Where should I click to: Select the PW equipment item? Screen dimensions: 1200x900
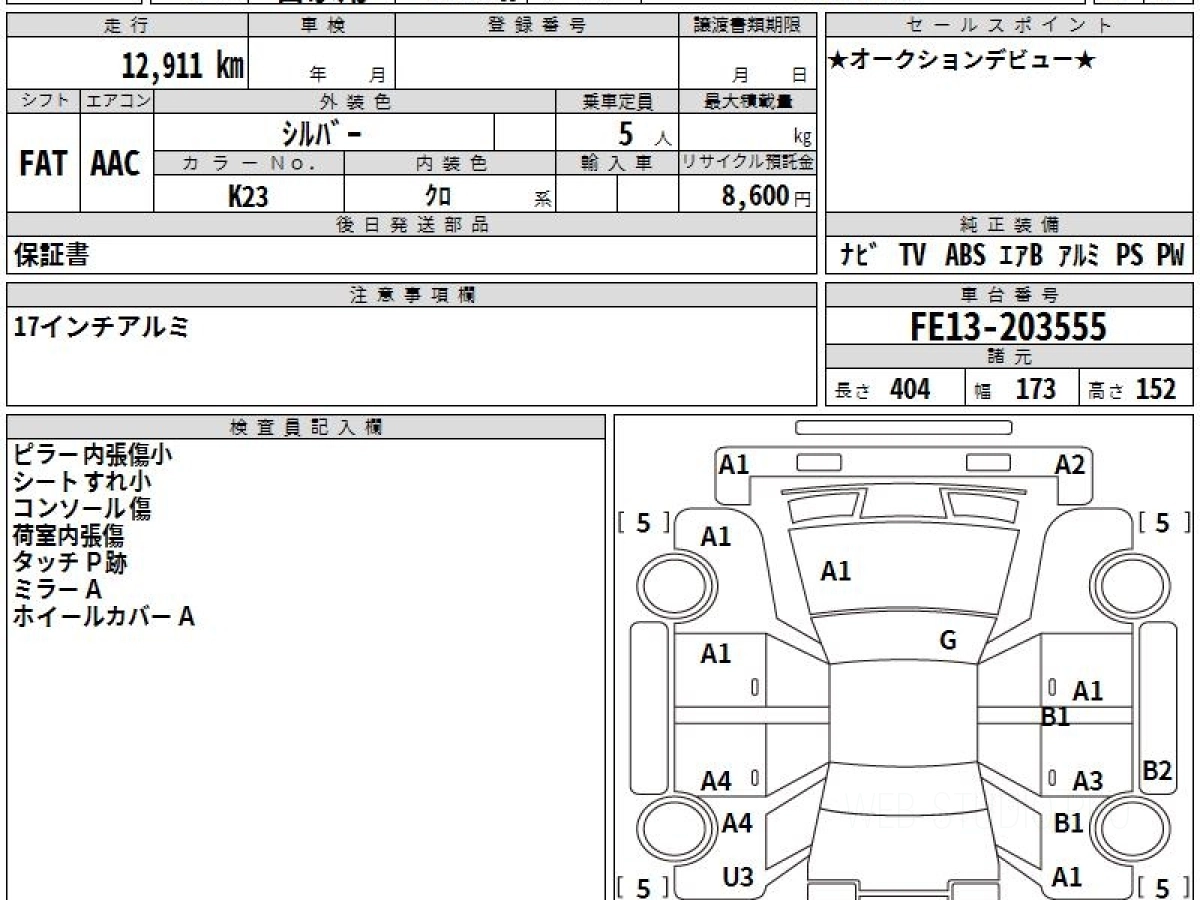pyautogui.click(x=1169, y=256)
